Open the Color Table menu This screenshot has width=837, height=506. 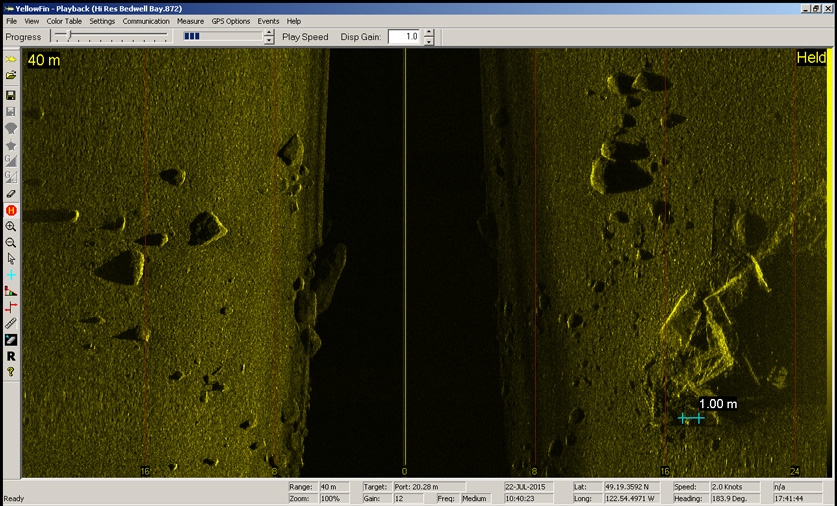[64, 21]
